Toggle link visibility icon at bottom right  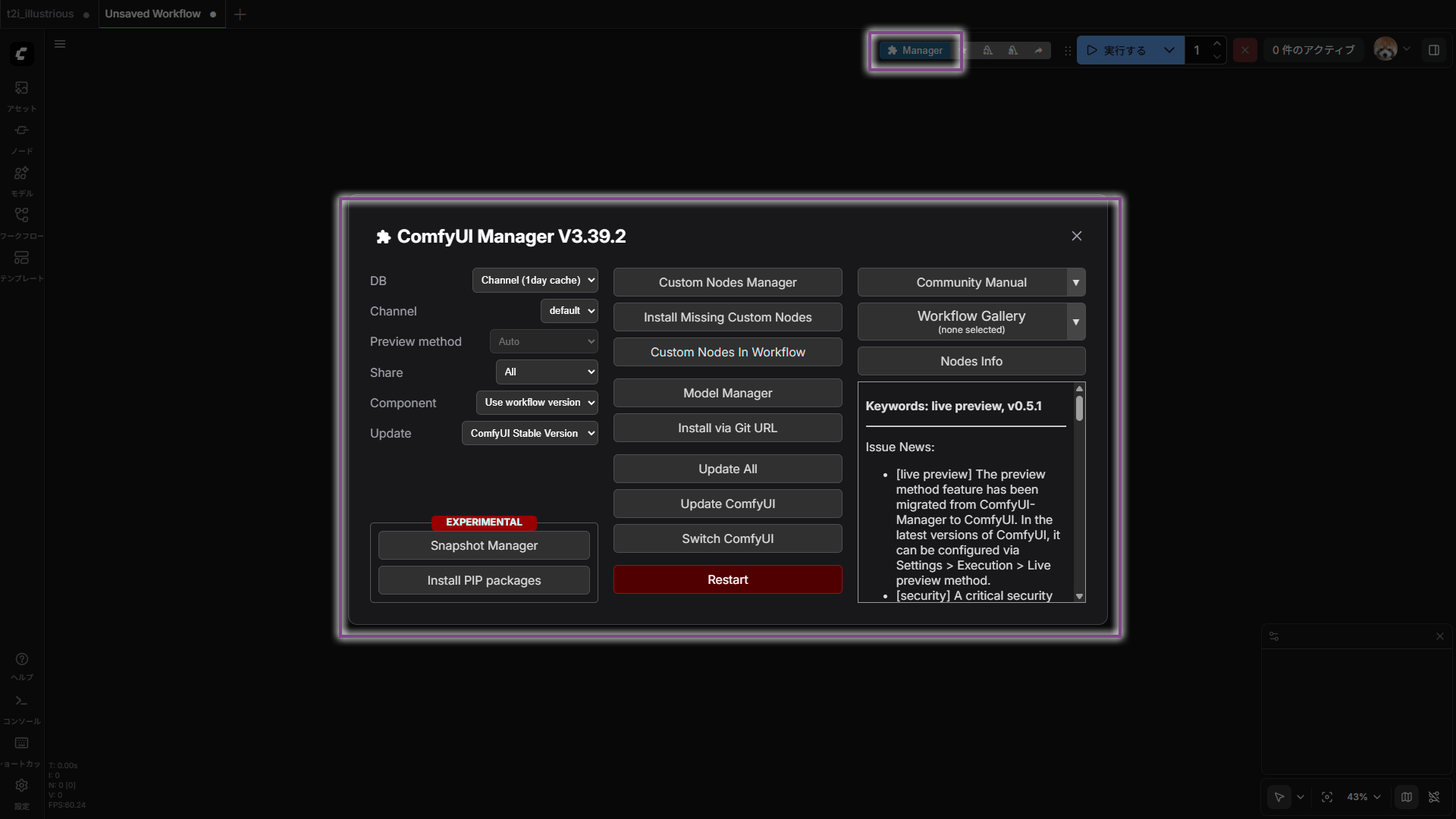click(x=1434, y=797)
